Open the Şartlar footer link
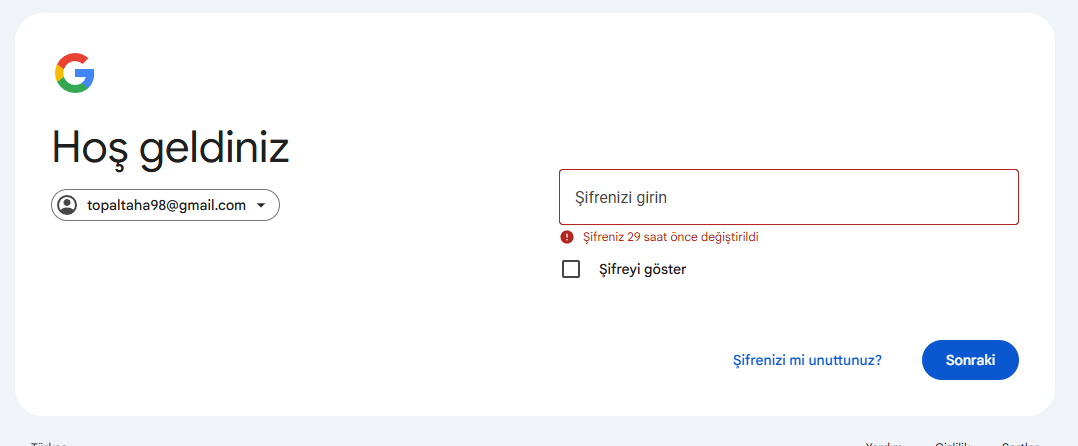This screenshot has width=1078, height=446. [1020, 444]
